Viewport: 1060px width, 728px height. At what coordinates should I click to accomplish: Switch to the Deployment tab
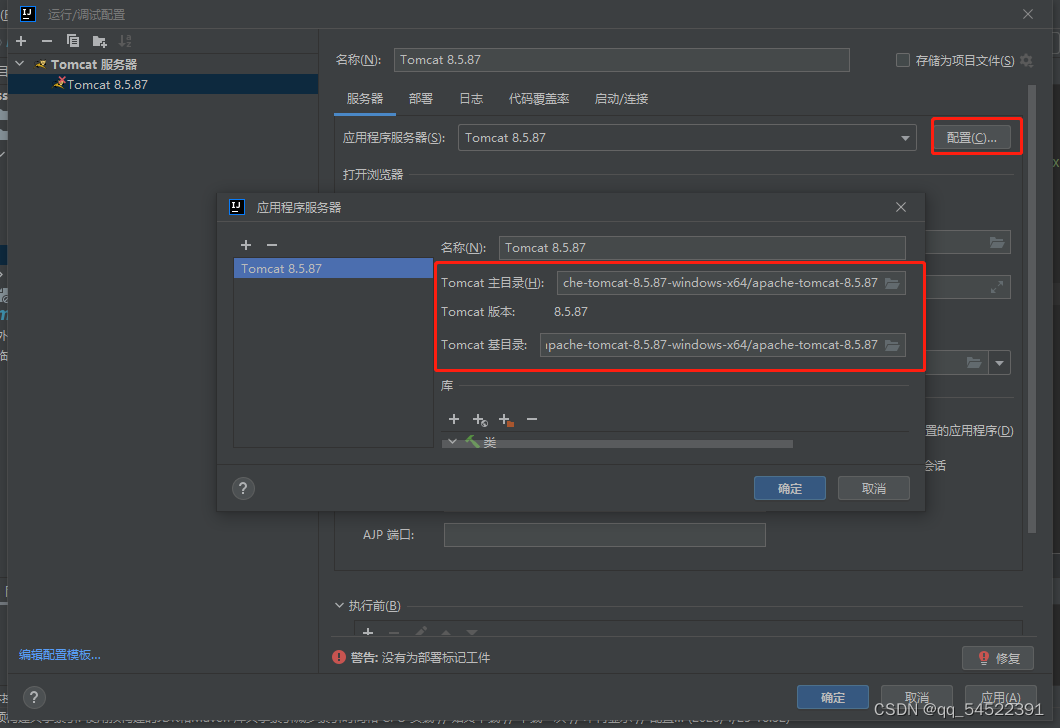pyautogui.click(x=420, y=99)
